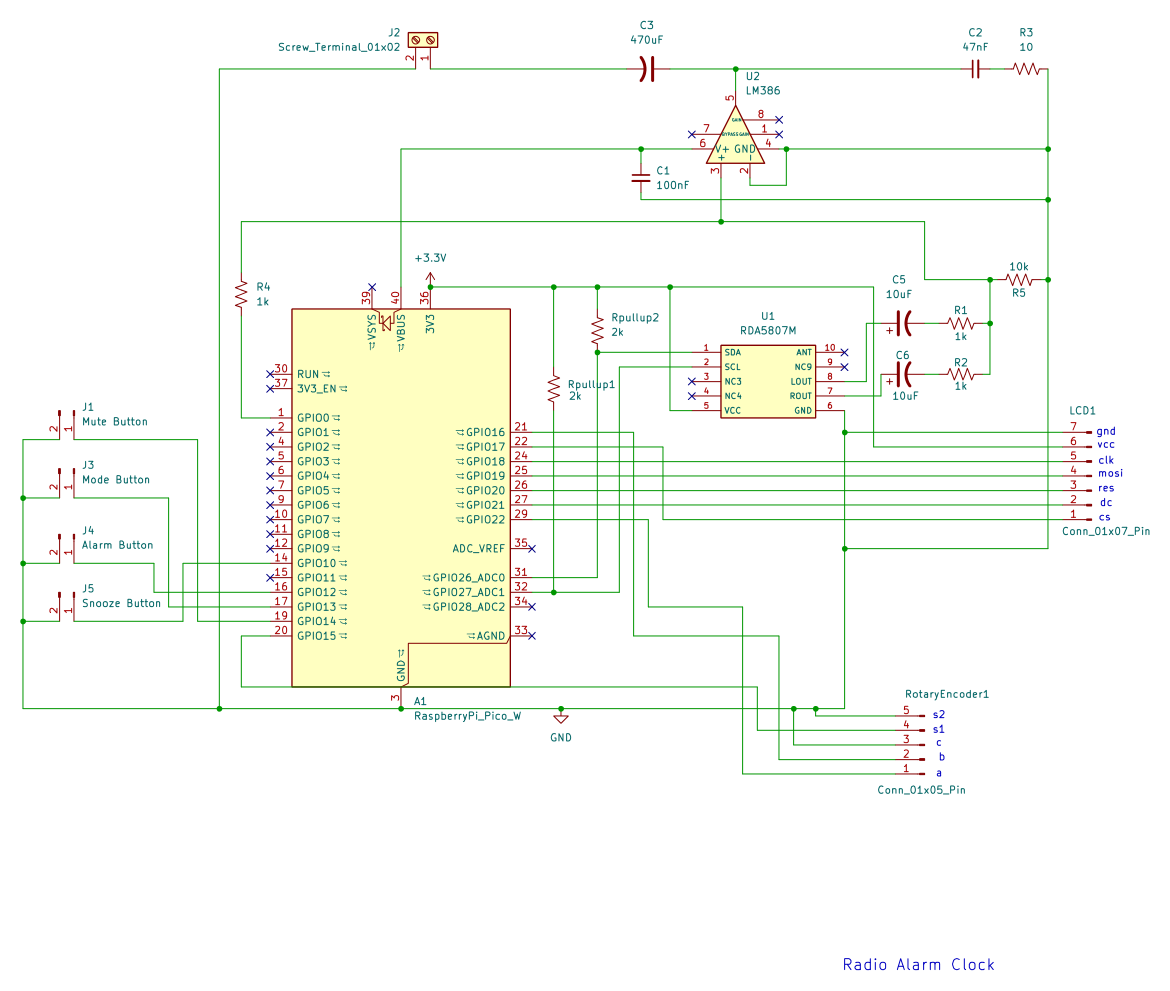The height and width of the screenshot is (991, 1170).
Task: Select the J1 Mute Button connector symbol
Action: (x=66, y=423)
